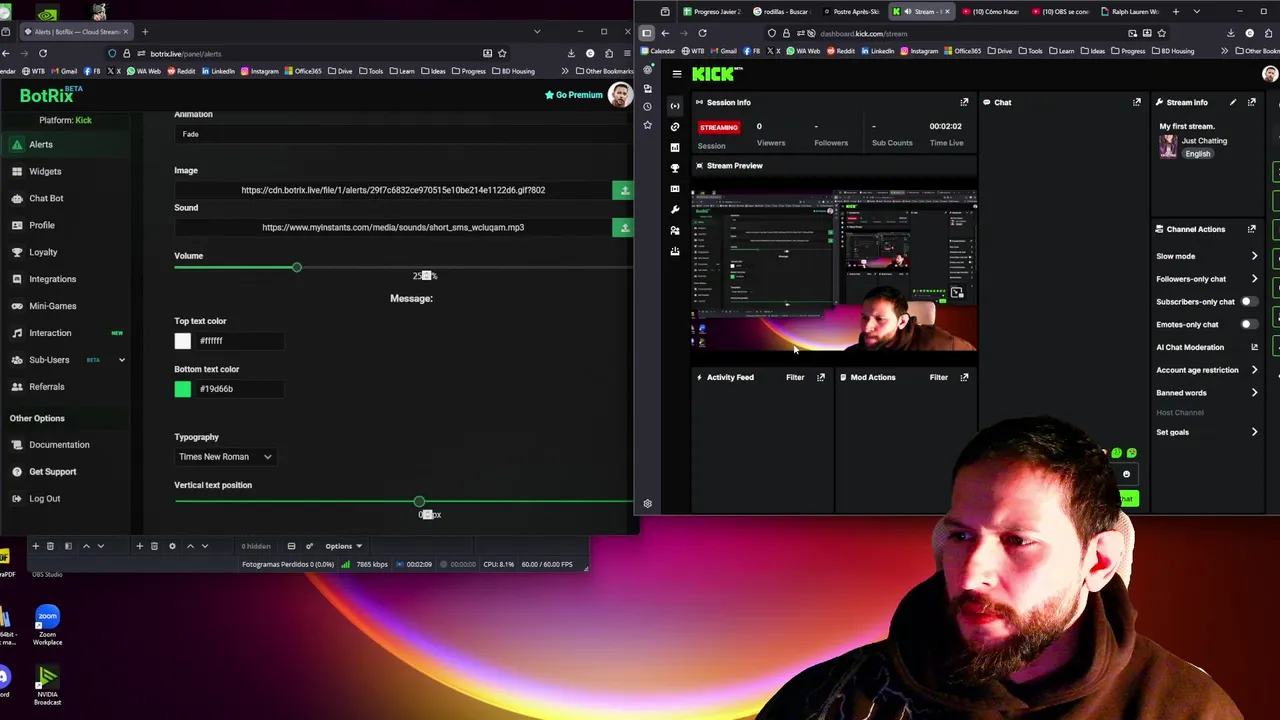Switch to the Cómo Hacer YouTube tab
Screen dimensions: 1280x720
point(991,12)
